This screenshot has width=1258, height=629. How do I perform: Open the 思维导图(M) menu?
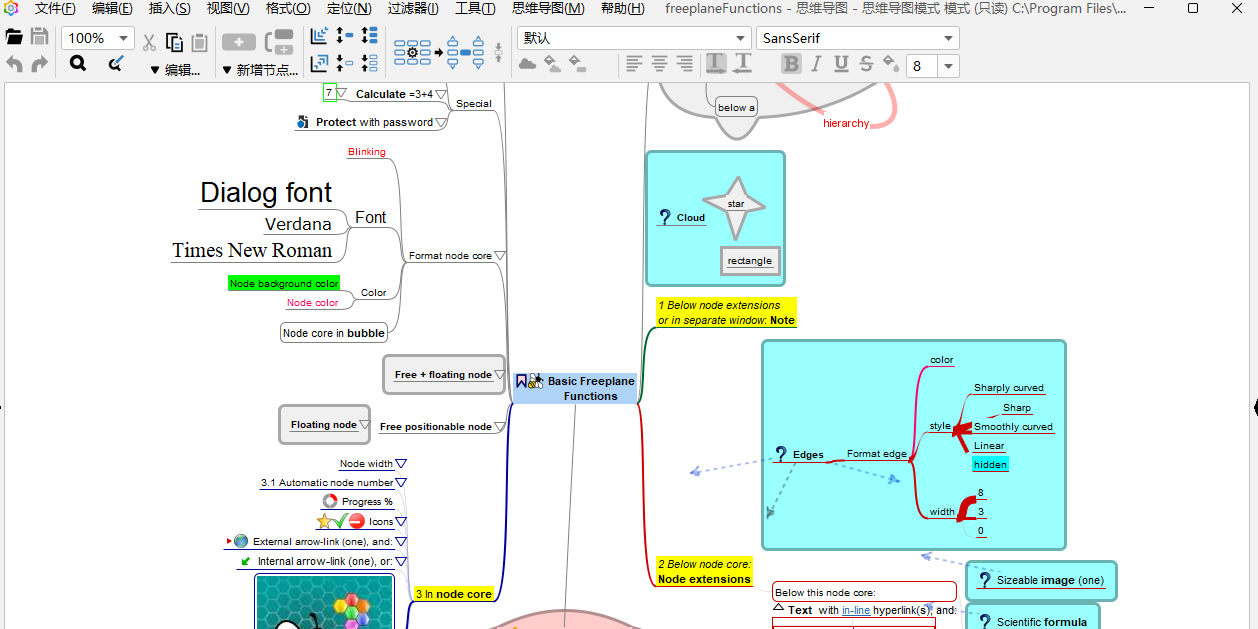(548, 9)
